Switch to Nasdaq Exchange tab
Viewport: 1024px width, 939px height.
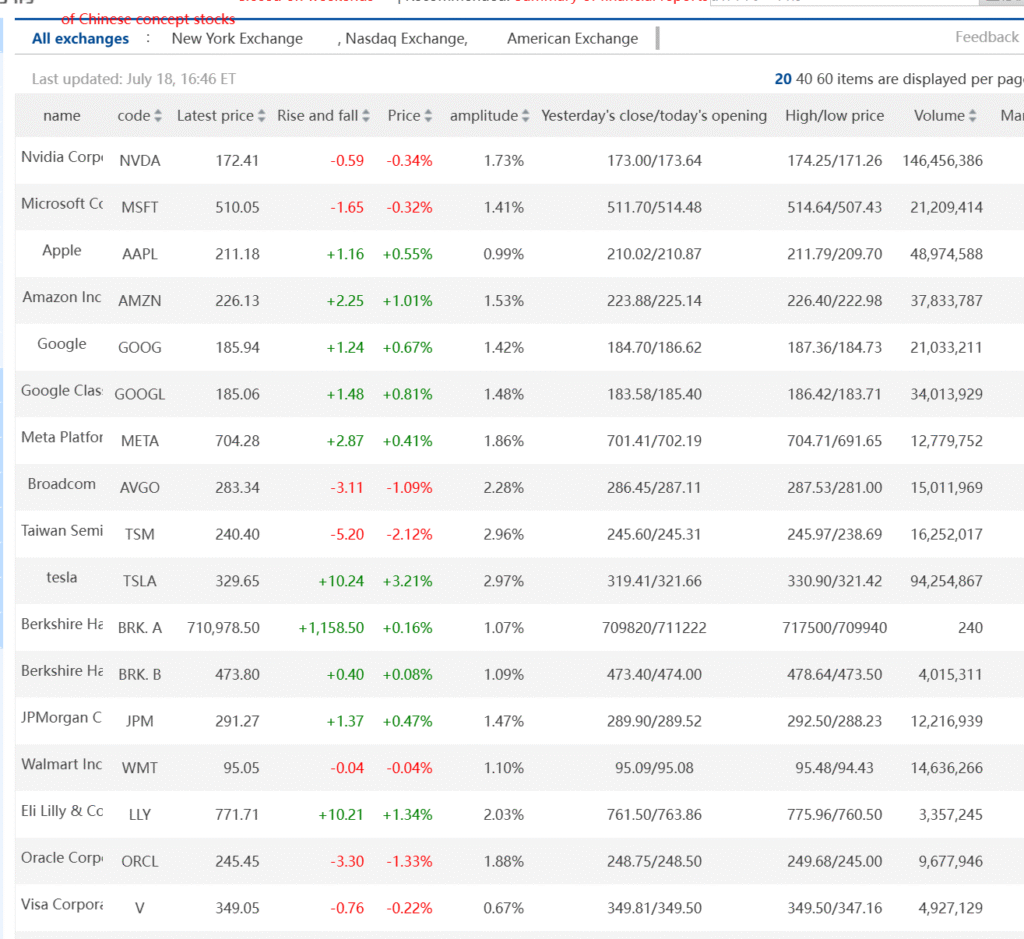405,39
